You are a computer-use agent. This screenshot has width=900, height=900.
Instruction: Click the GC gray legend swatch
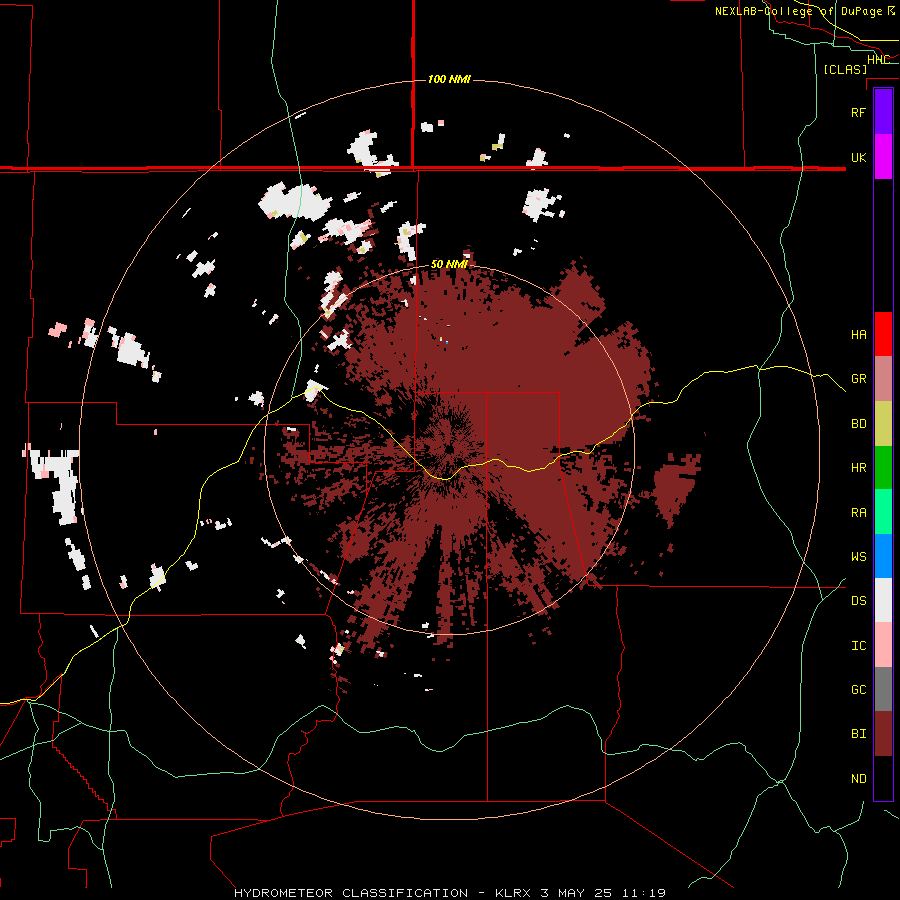tap(883, 689)
